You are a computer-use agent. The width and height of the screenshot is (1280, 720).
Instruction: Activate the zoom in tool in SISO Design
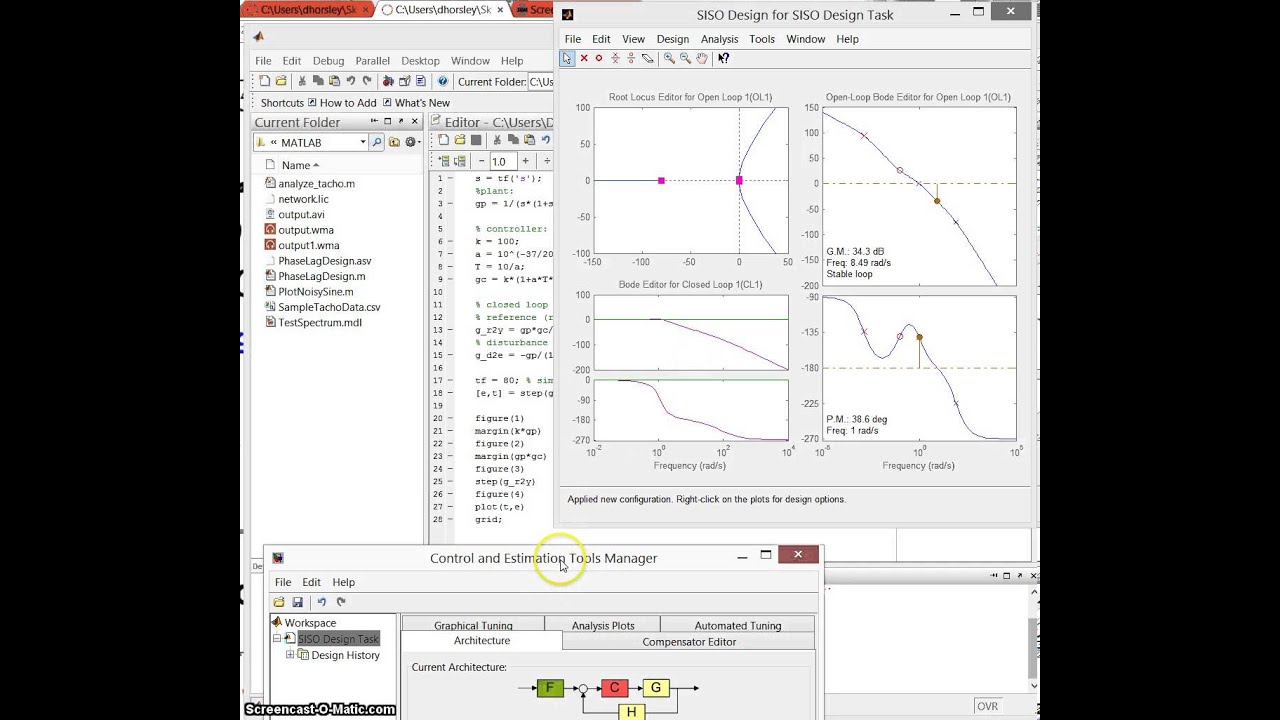pos(669,58)
